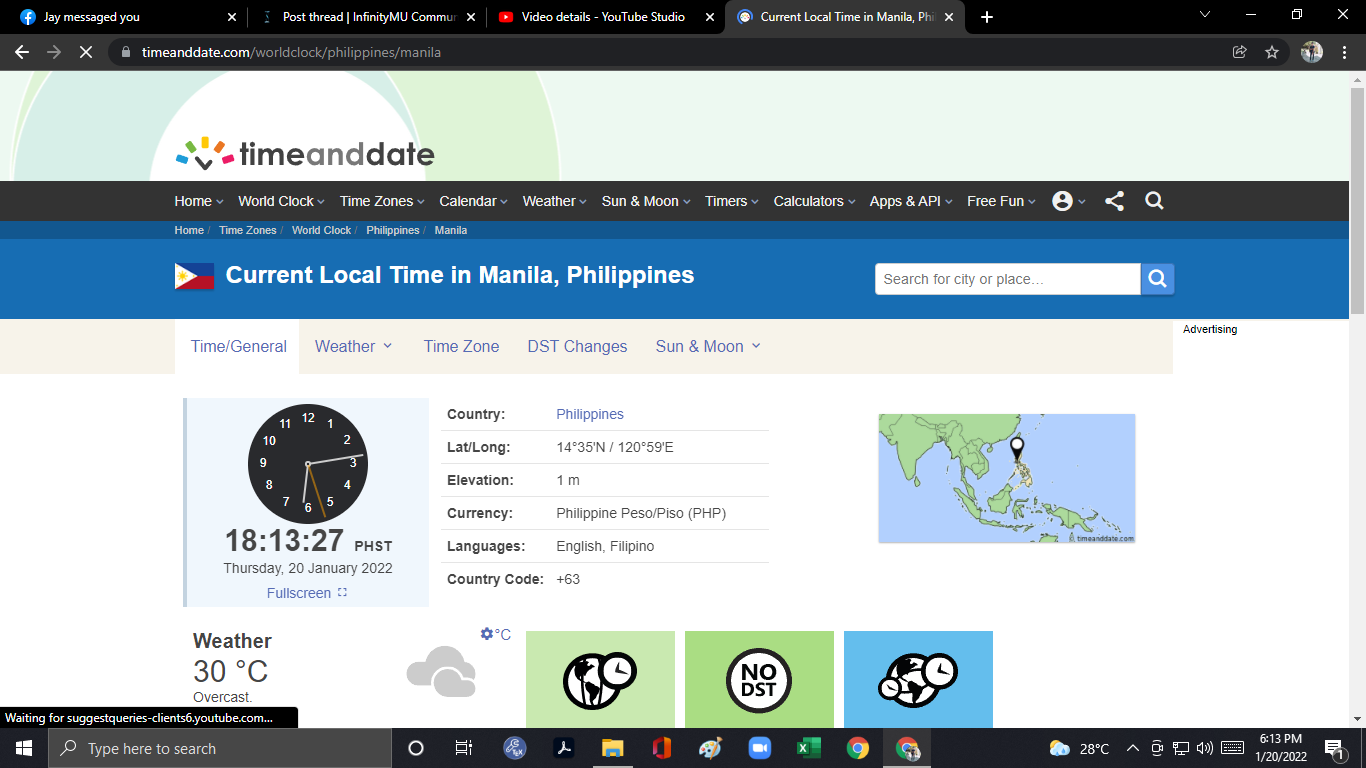The width and height of the screenshot is (1366, 768).
Task: Click the page vertical scrollbar
Action: pyautogui.click(x=1357, y=200)
